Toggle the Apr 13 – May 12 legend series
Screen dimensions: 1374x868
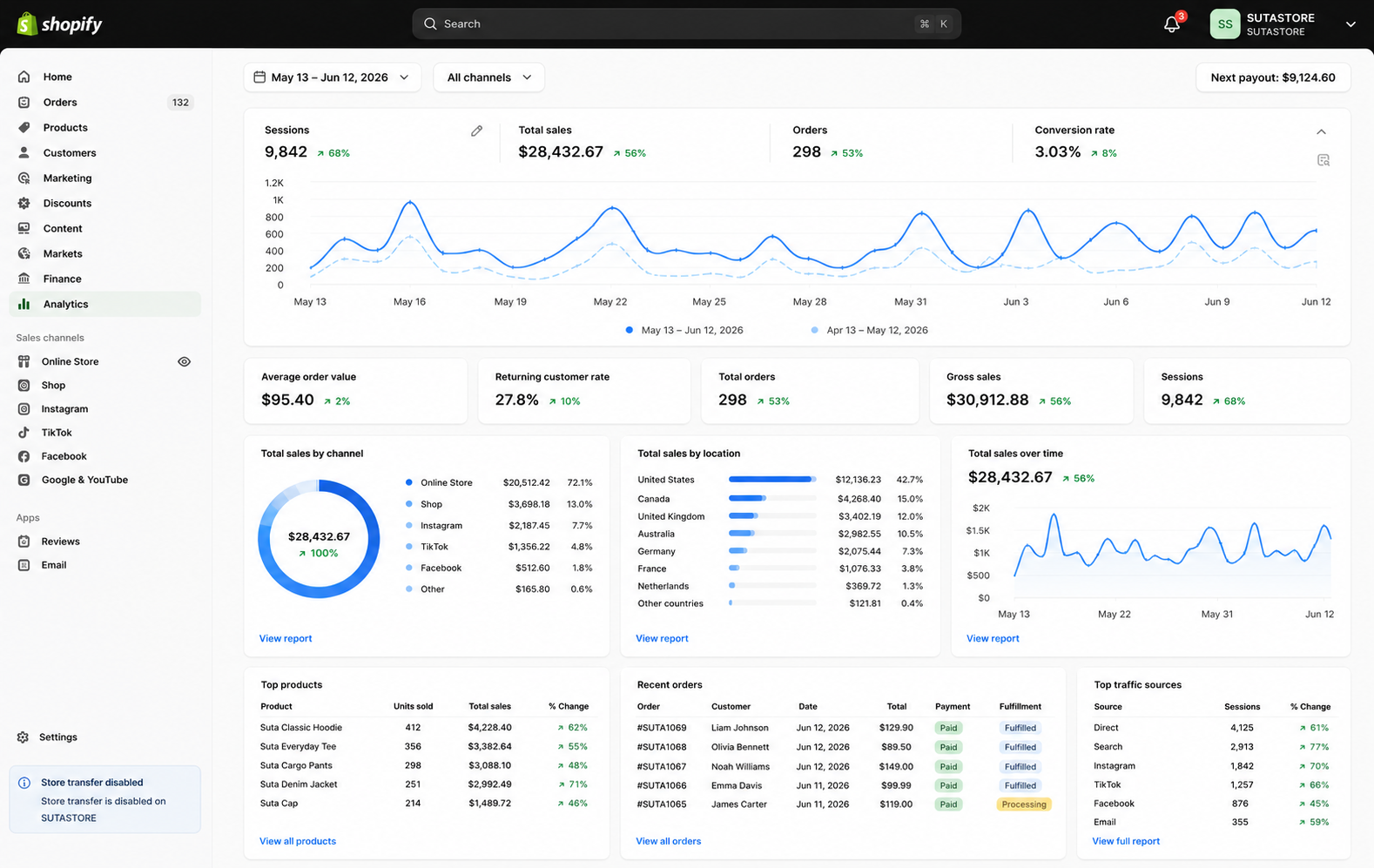click(869, 330)
